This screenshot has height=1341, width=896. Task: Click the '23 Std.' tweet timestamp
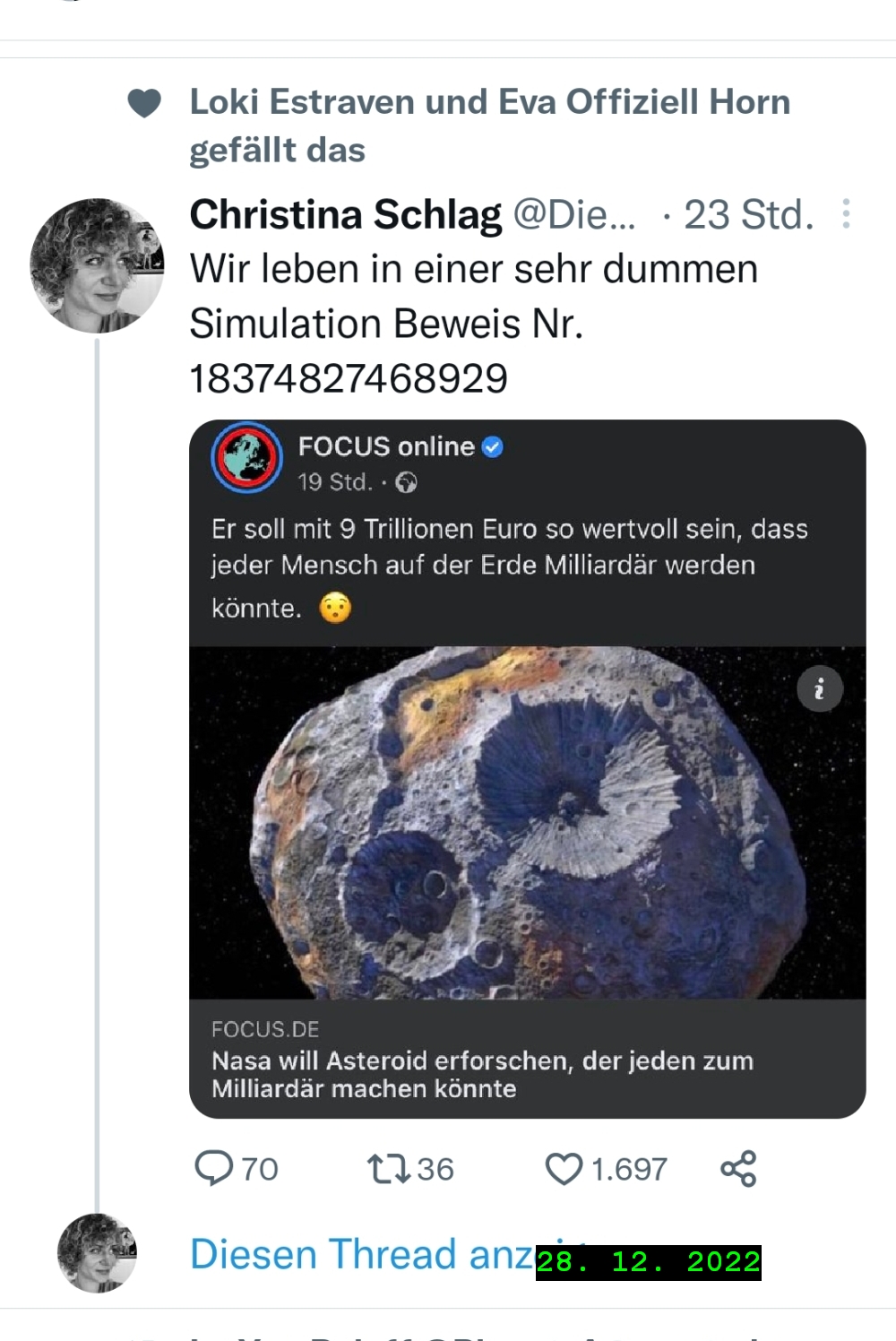(x=748, y=215)
